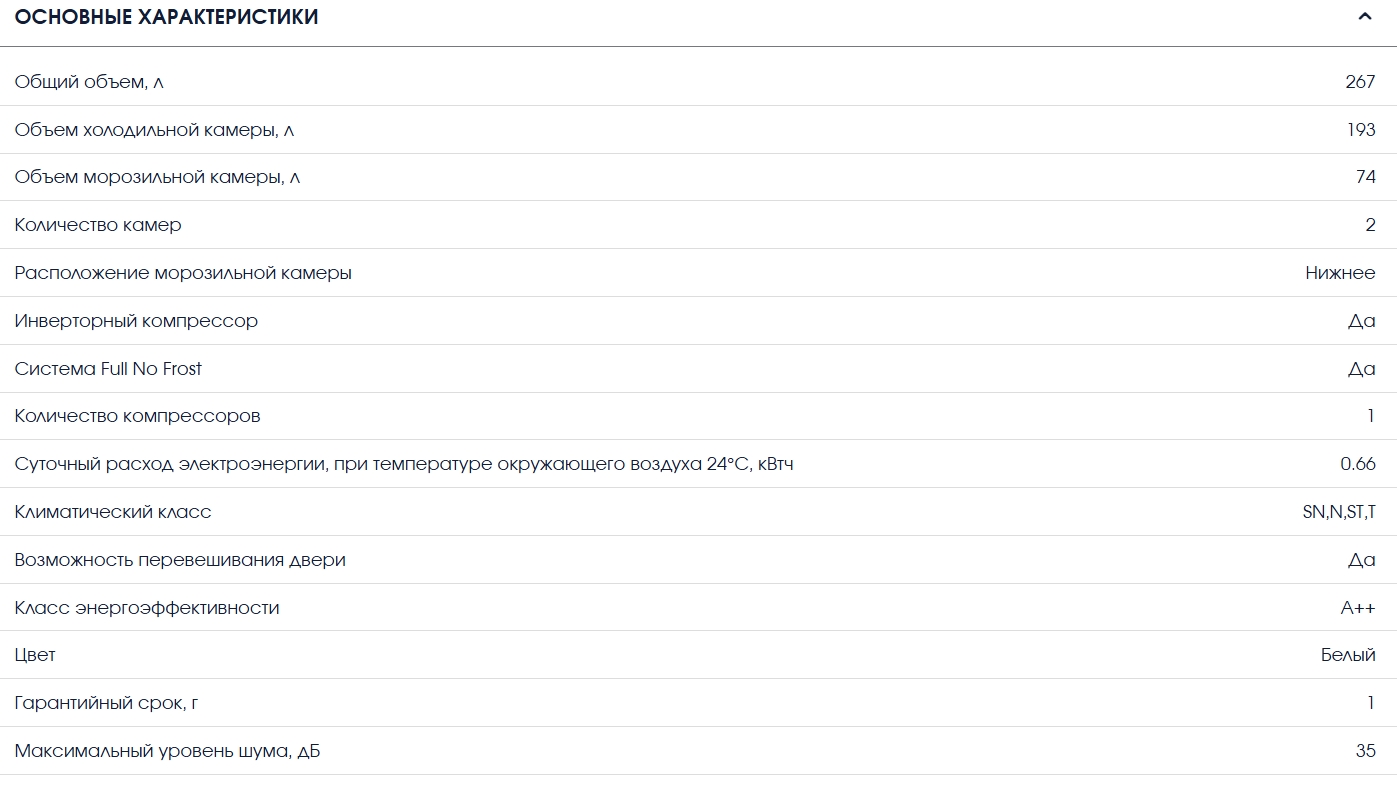Click the 'Цвет' row label

pyautogui.click(x=35, y=655)
